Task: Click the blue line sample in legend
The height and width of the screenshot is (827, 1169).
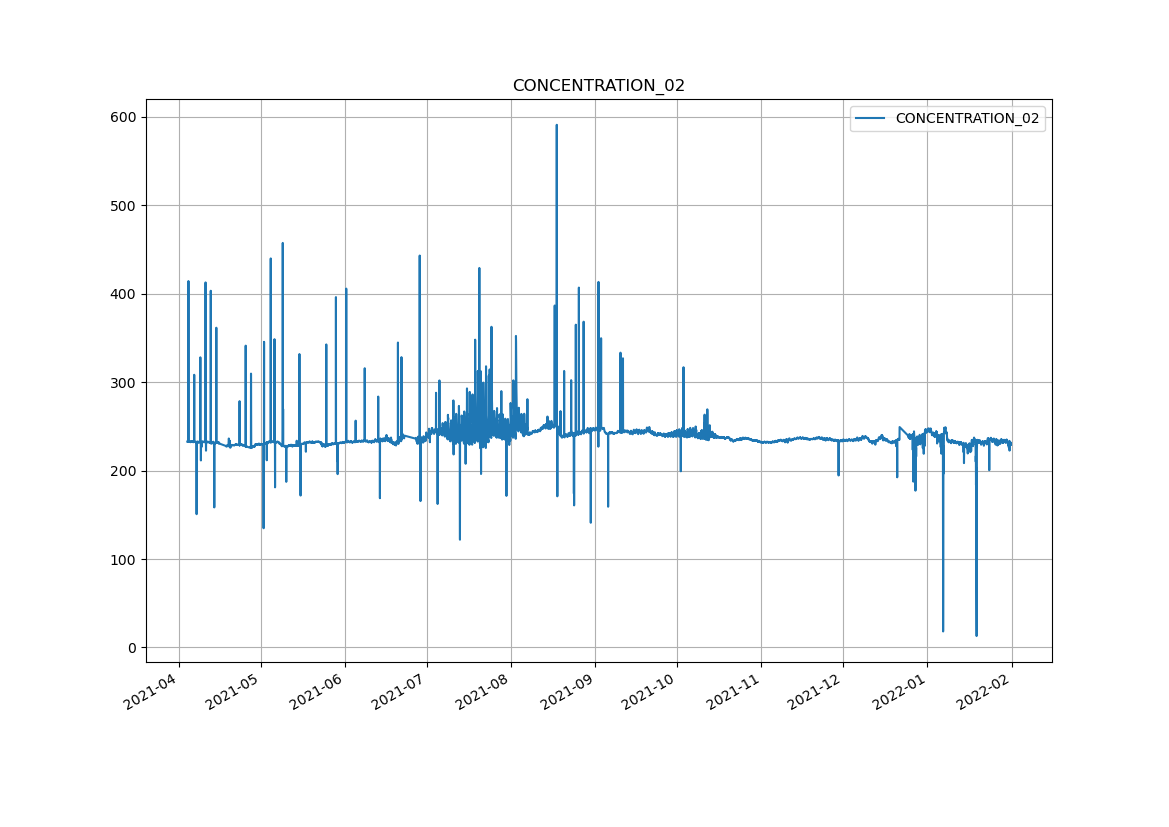Action: [870, 119]
